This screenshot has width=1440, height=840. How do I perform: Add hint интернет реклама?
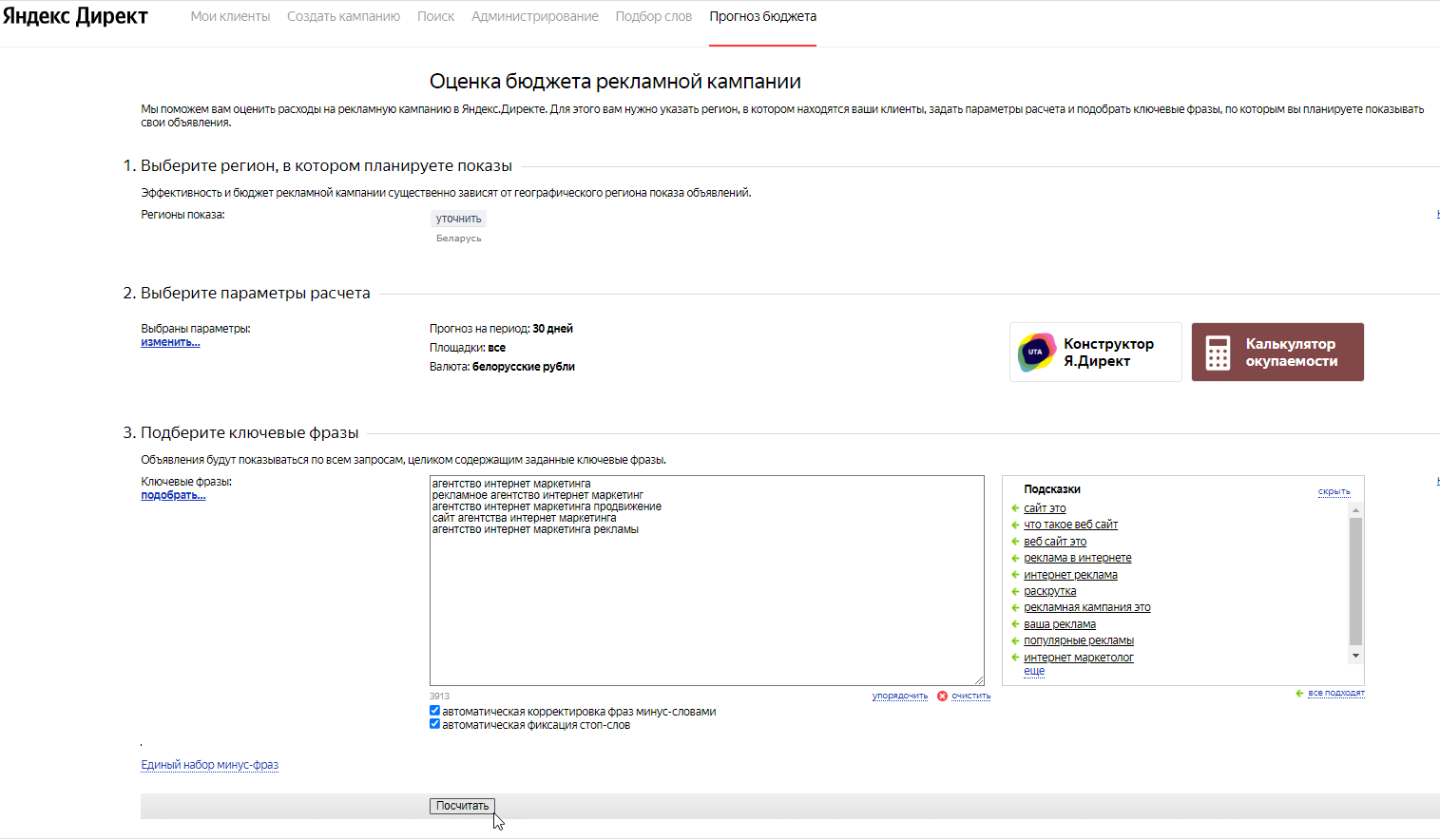[x=1070, y=575]
